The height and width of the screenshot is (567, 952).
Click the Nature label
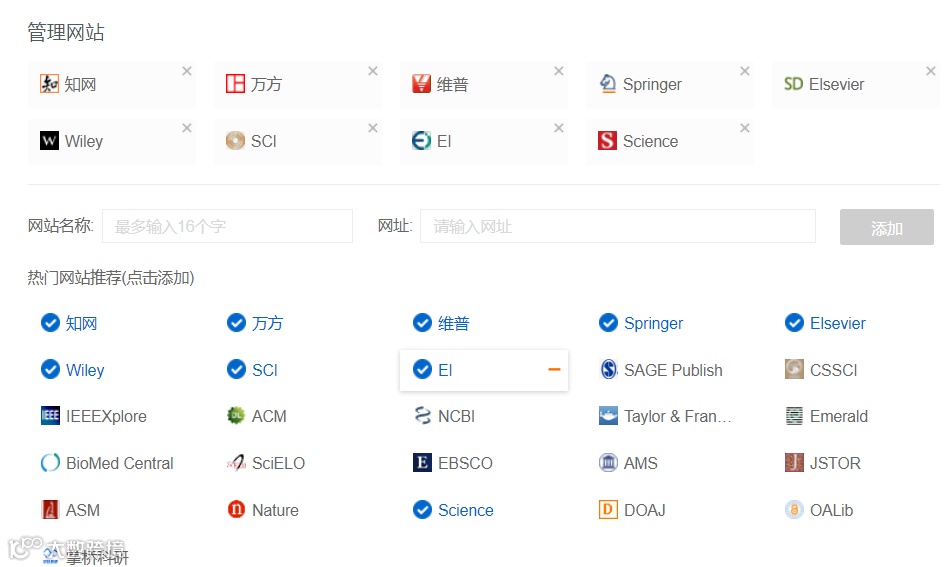pyautogui.click(x=275, y=510)
